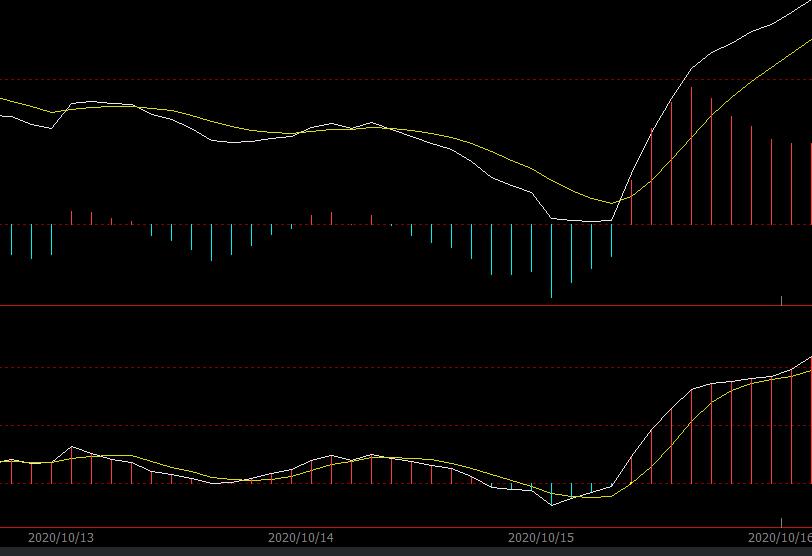Click the bottom solid red axis line above the dates
Image resolution: width=812 pixels, height=556 pixels.
pos(400,527)
